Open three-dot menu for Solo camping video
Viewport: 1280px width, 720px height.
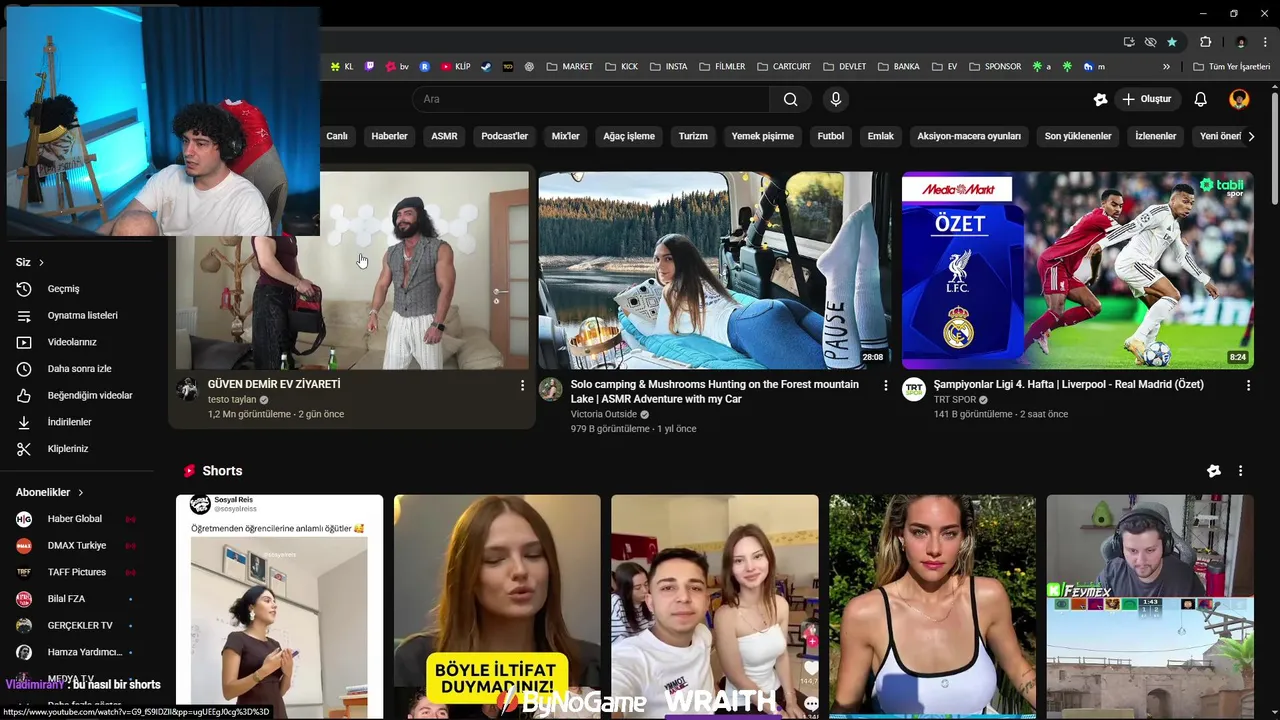(x=885, y=385)
